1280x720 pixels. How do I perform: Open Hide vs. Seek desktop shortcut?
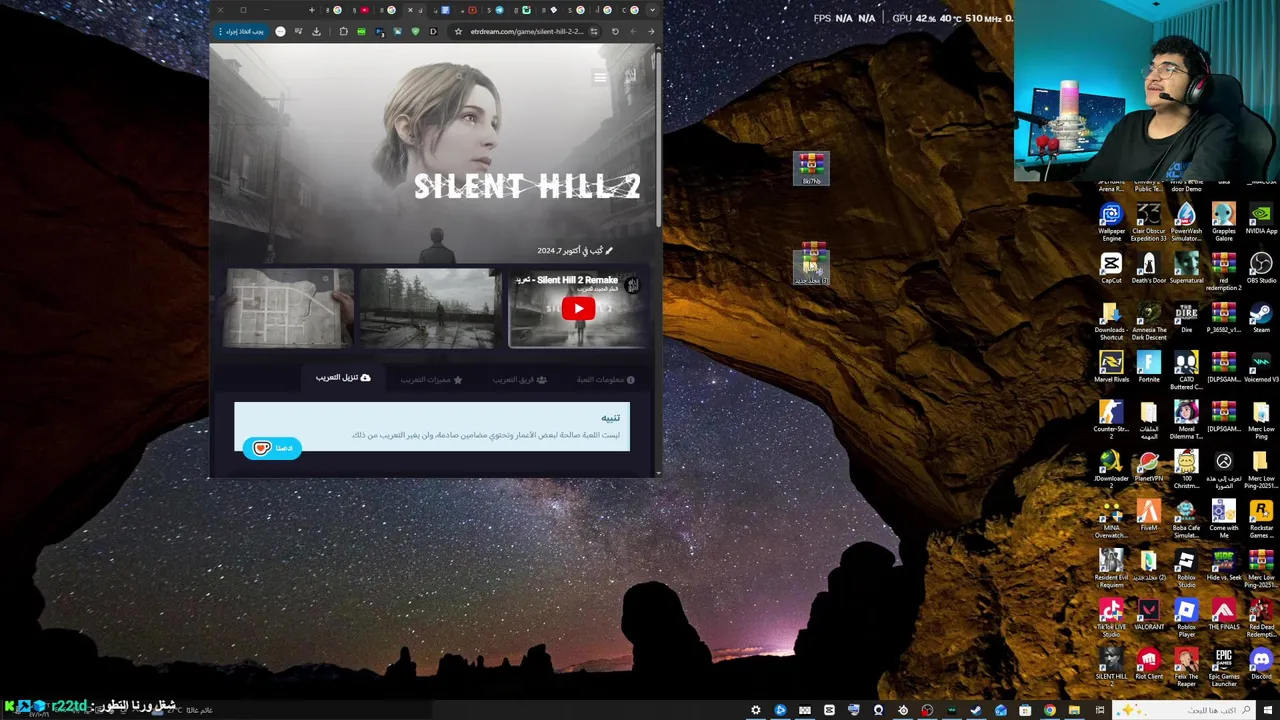[1224, 565]
